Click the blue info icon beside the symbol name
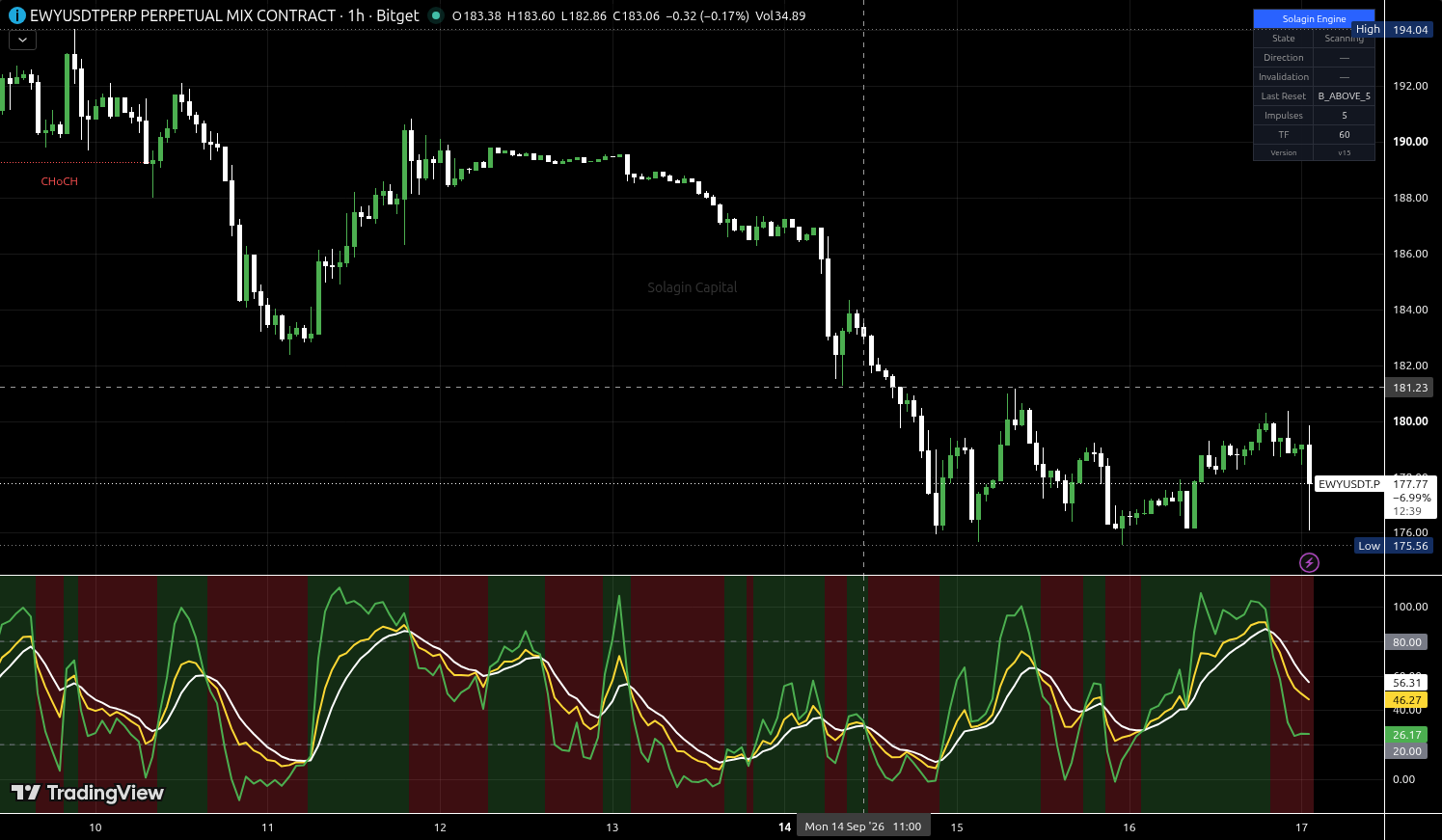The height and width of the screenshot is (840, 1442). click(x=16, y=15)
